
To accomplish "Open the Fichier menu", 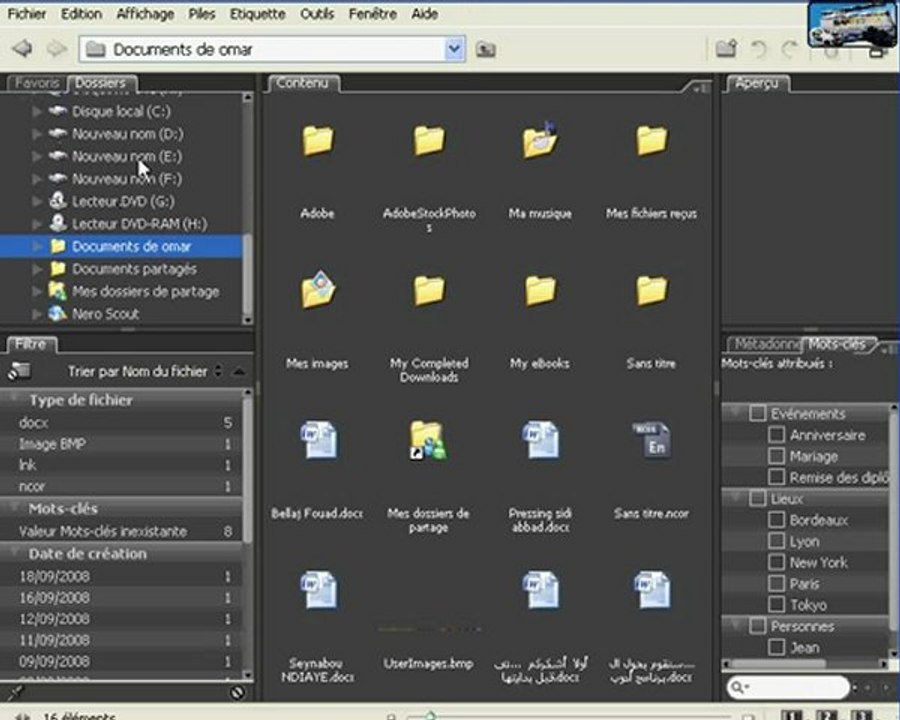I will pos(27,14).
